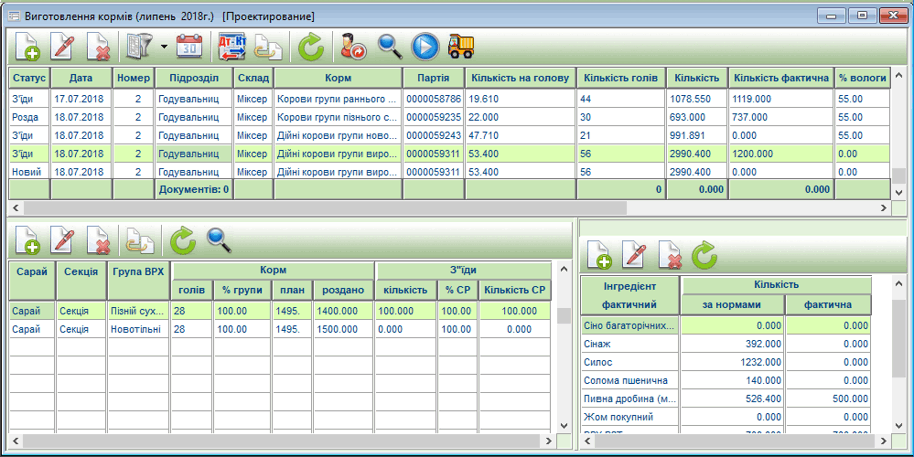Click the new document icon in the top toolbar
This screenshot has width=914, height=457.
point(28,46)
